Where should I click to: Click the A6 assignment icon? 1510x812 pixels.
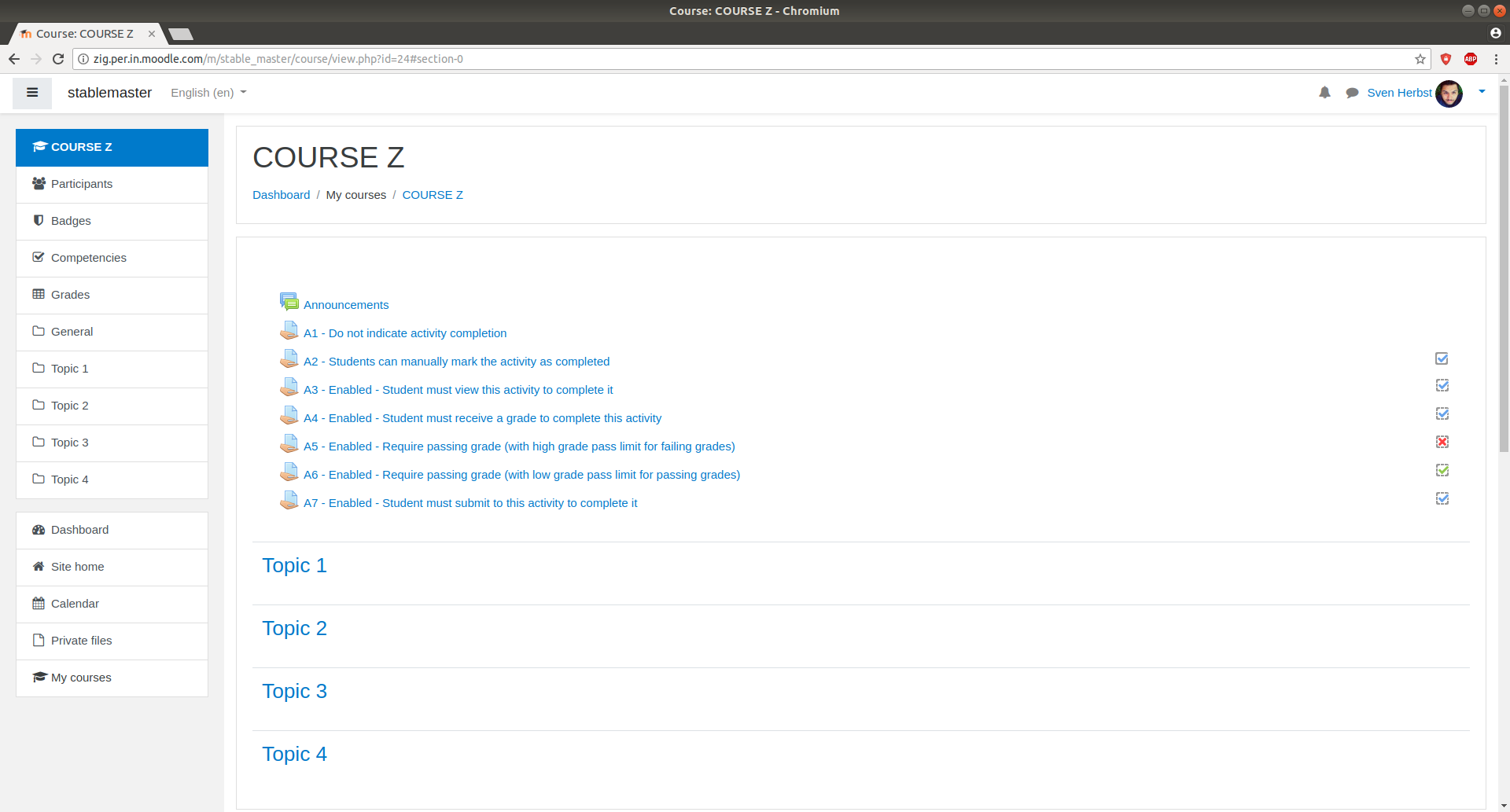click(289, 472)
